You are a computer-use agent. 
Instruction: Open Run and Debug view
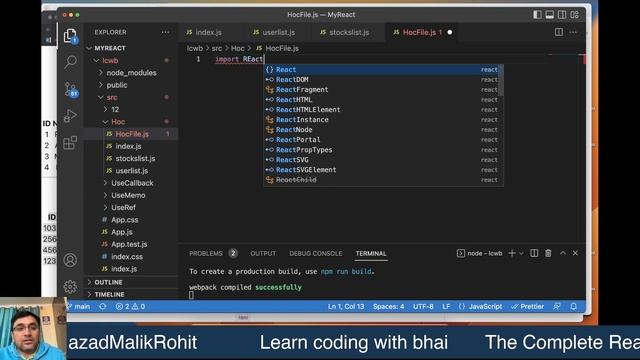[x=70, y=116]
